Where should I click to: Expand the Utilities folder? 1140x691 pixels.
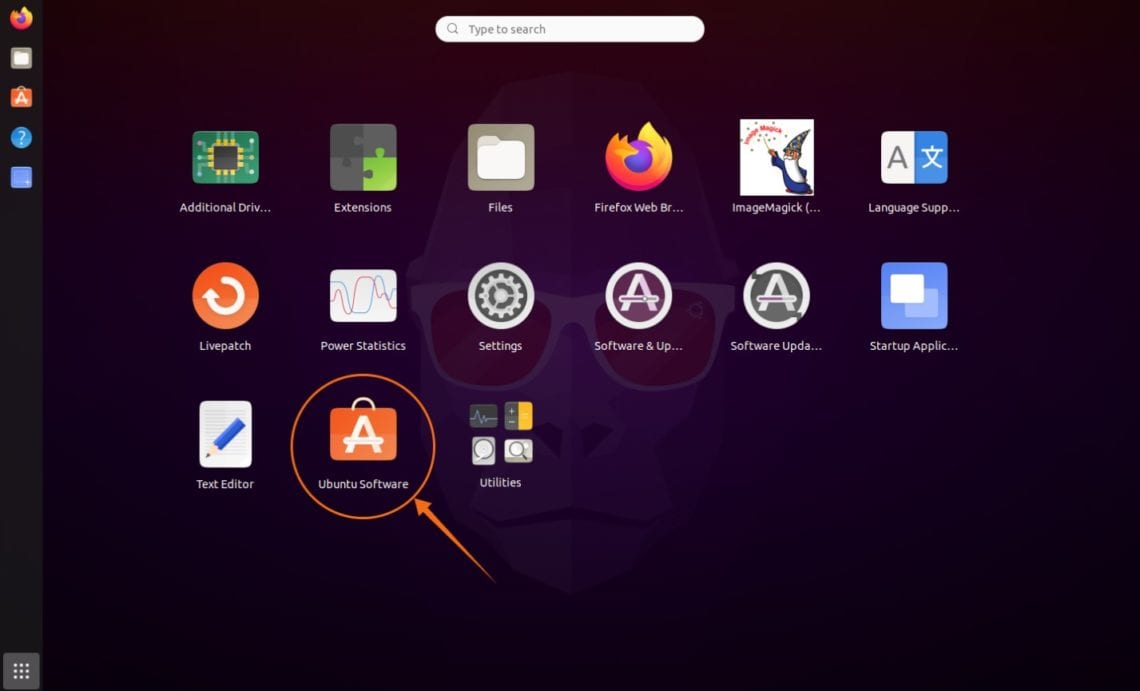(500, 434)
